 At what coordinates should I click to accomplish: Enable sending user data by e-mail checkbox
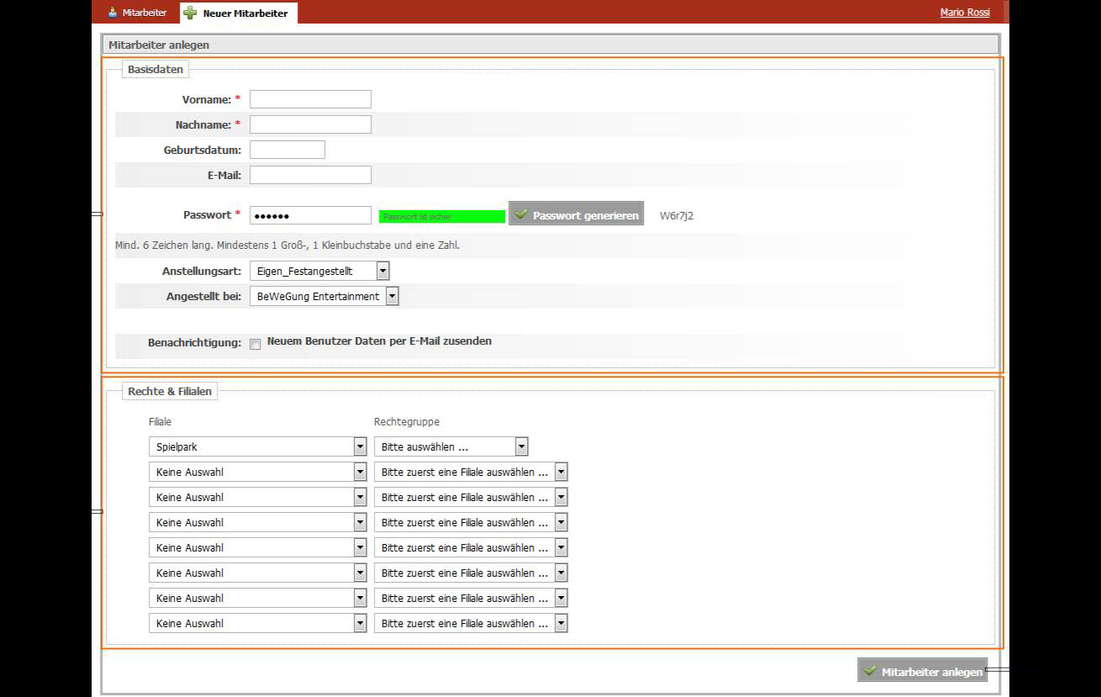[x=255, y=344]
